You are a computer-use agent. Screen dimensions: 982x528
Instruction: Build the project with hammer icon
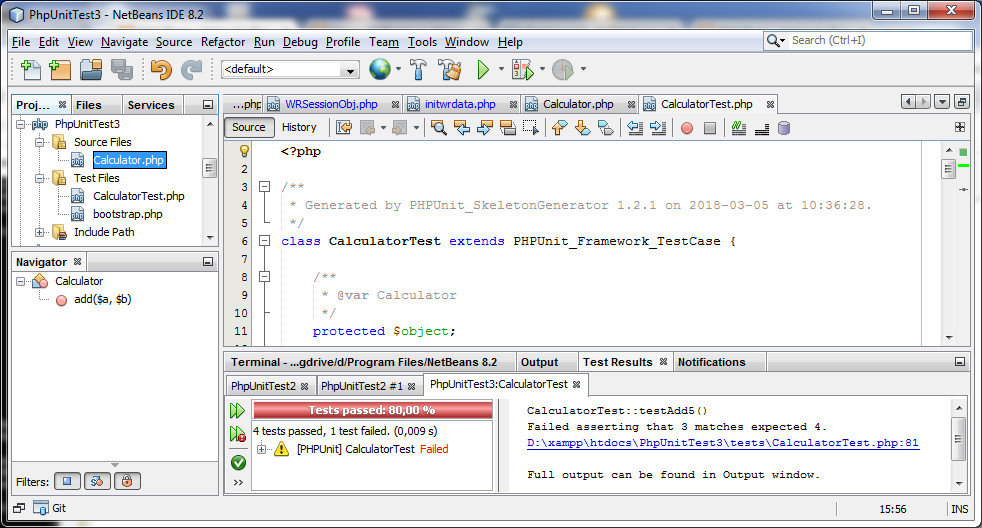coord(418,70)
